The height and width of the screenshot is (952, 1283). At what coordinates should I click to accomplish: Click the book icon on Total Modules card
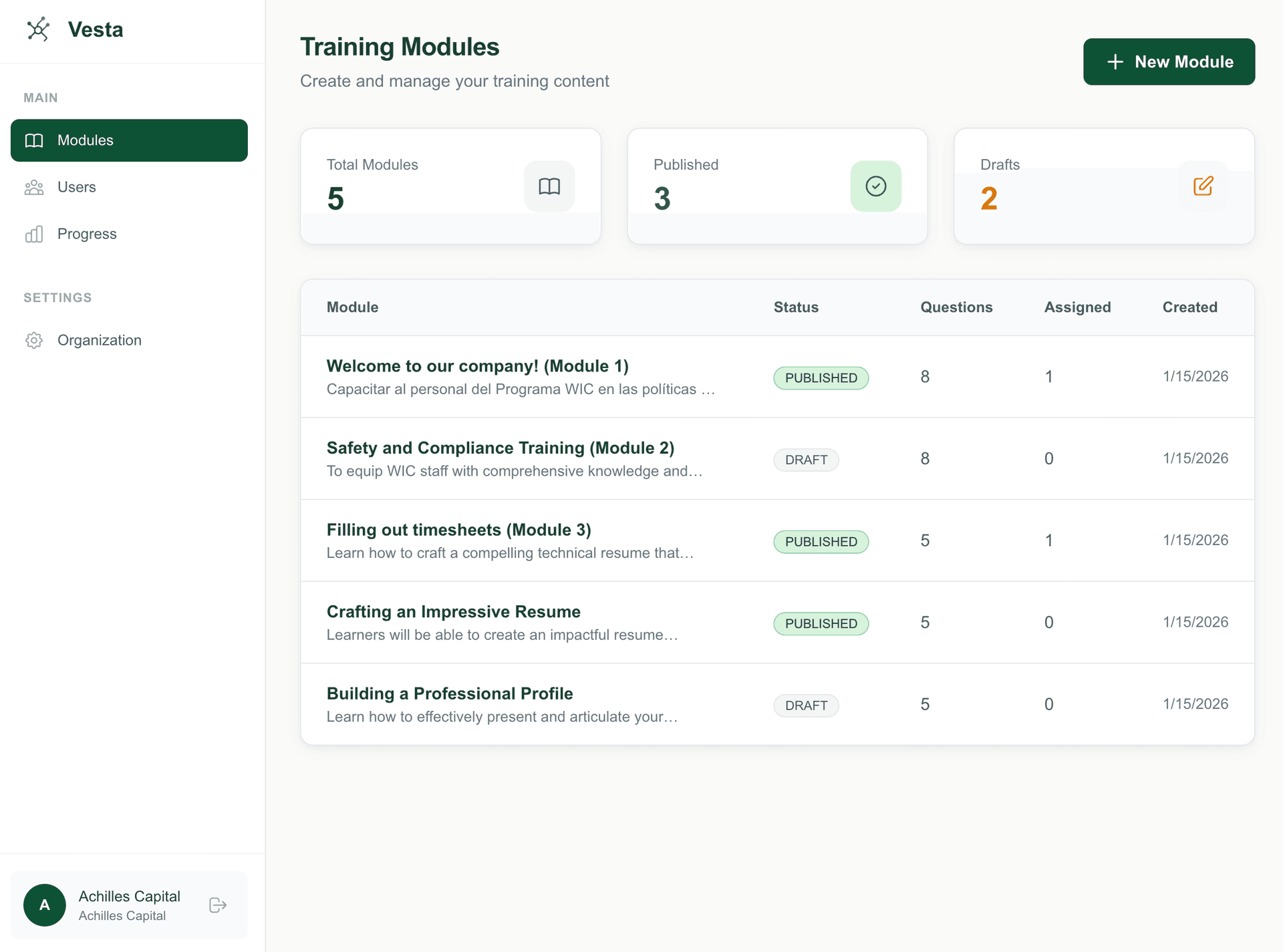[549, 186]
